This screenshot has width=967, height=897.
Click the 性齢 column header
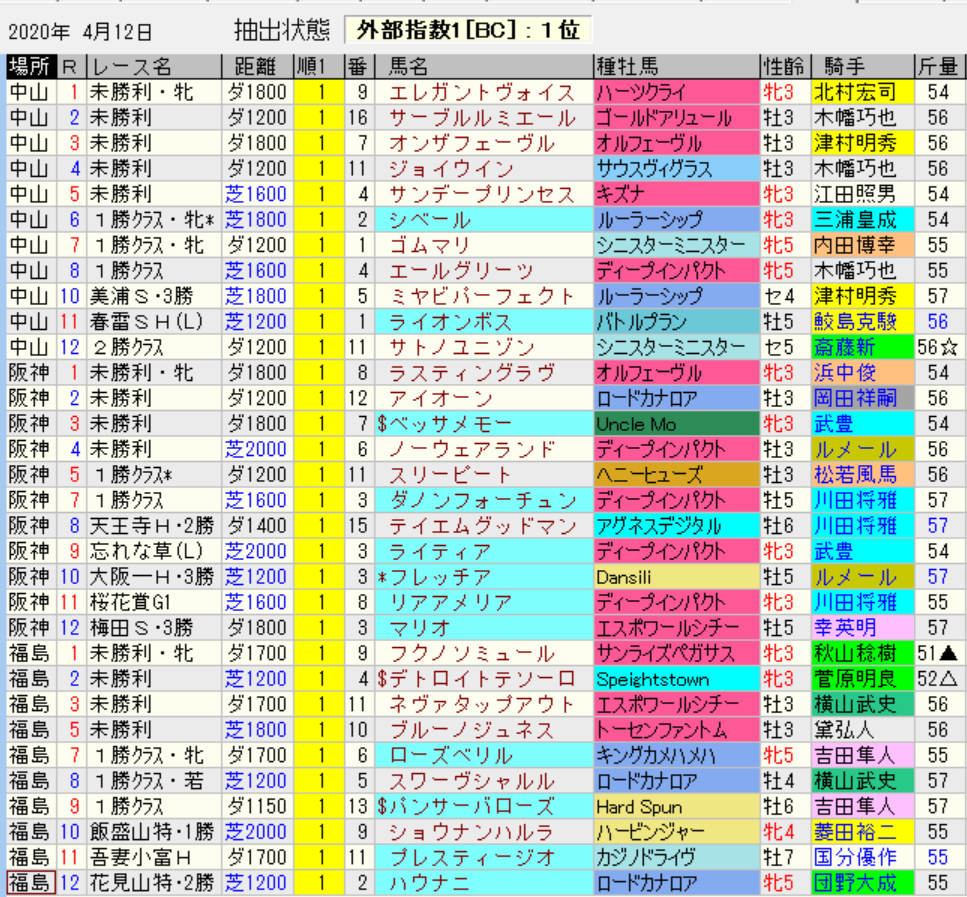pyautogui.click(x=784, y=67)
